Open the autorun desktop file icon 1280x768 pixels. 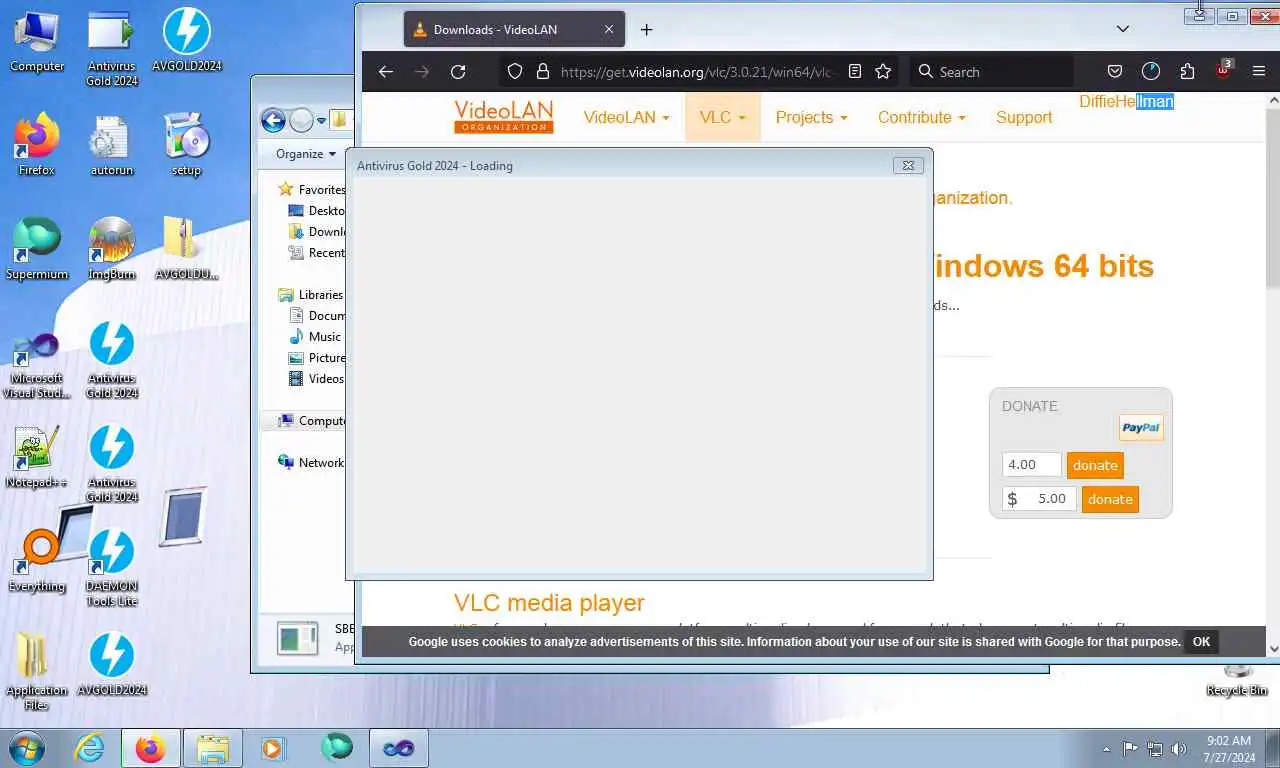111,146
